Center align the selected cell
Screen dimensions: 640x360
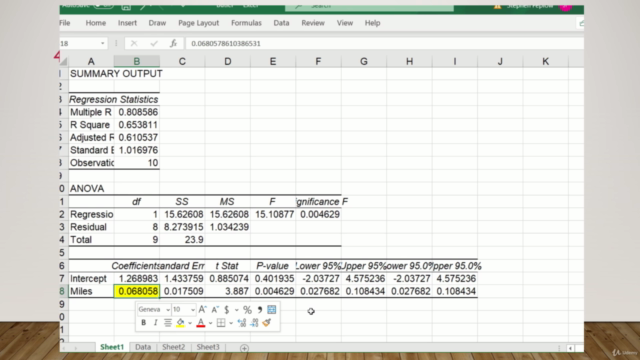(168, 323)
